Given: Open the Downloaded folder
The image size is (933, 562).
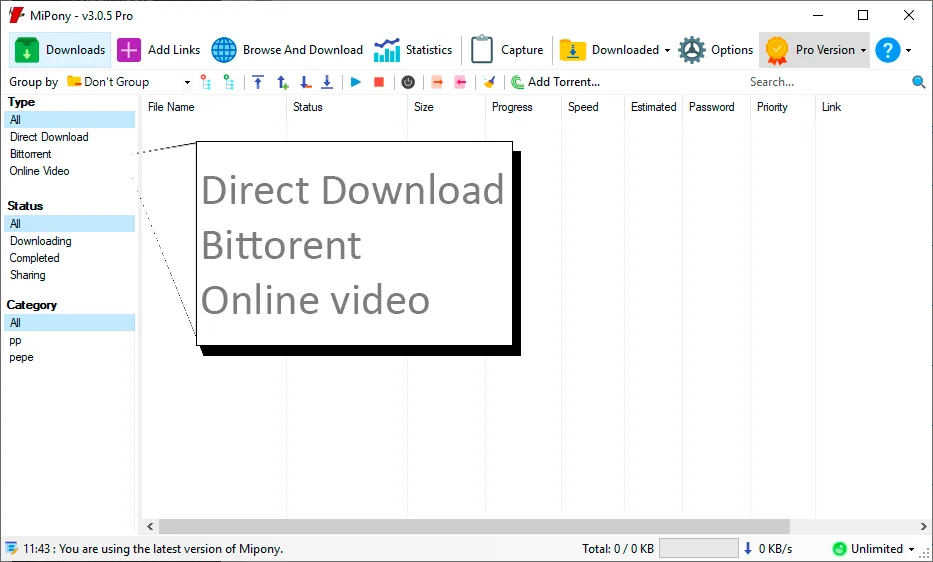Looking at the screenshot, I should point(609,50).
